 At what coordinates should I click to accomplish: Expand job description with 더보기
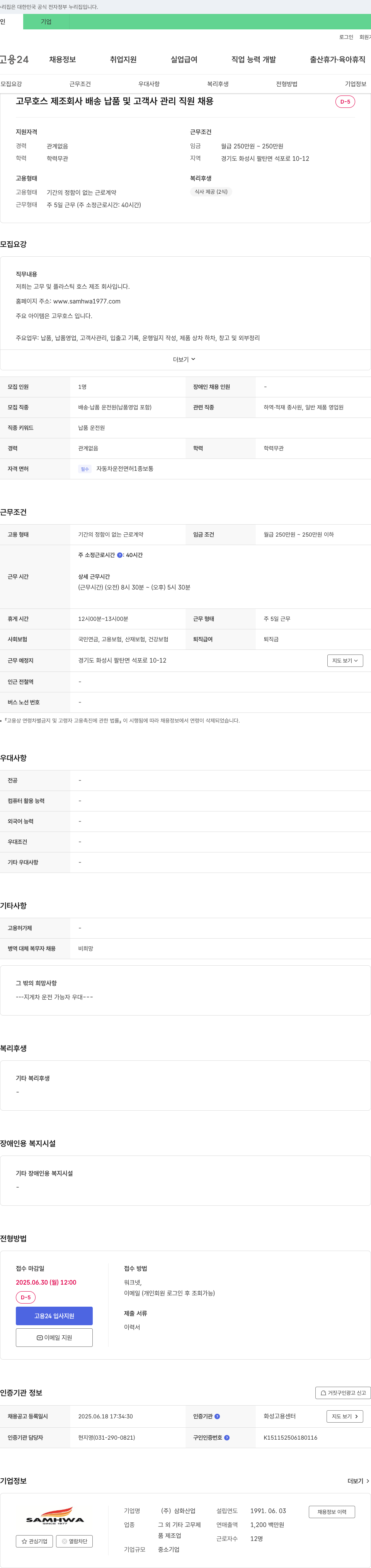coord(184,359)
